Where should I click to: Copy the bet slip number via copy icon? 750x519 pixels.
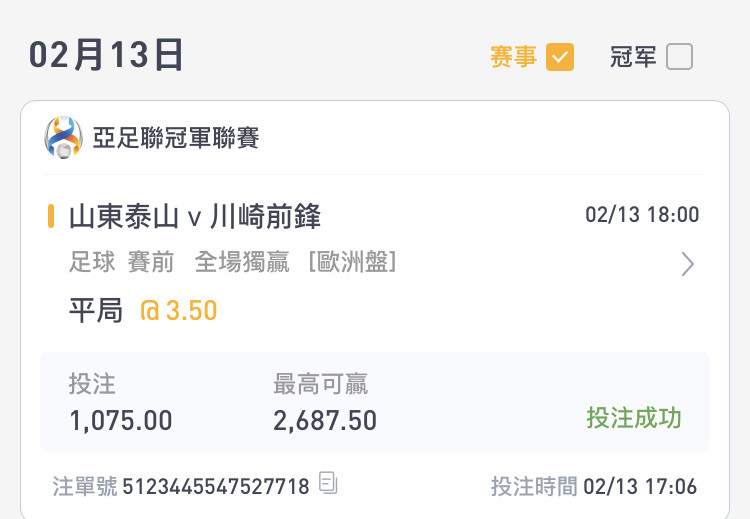pos(328,483)
